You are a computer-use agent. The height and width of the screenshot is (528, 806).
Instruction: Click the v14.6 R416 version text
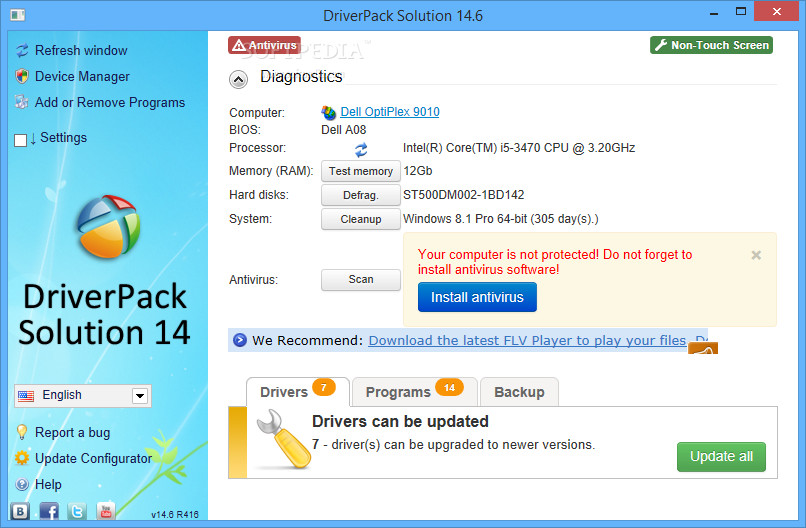point(175,514)
